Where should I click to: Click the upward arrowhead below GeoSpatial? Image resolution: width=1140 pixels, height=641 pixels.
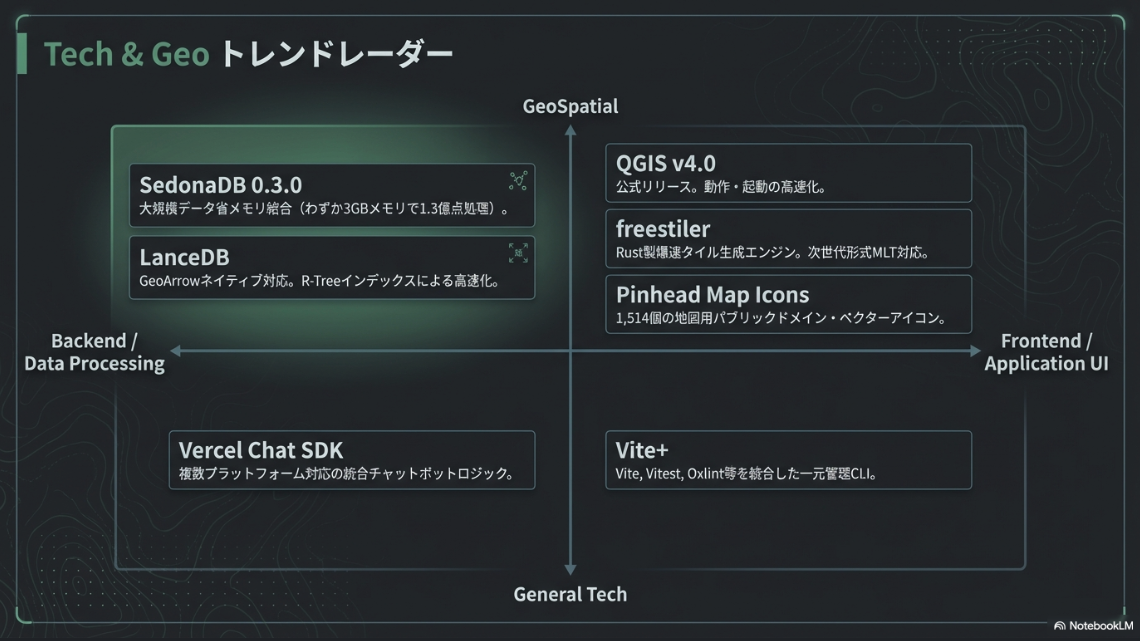pos(570,132)
